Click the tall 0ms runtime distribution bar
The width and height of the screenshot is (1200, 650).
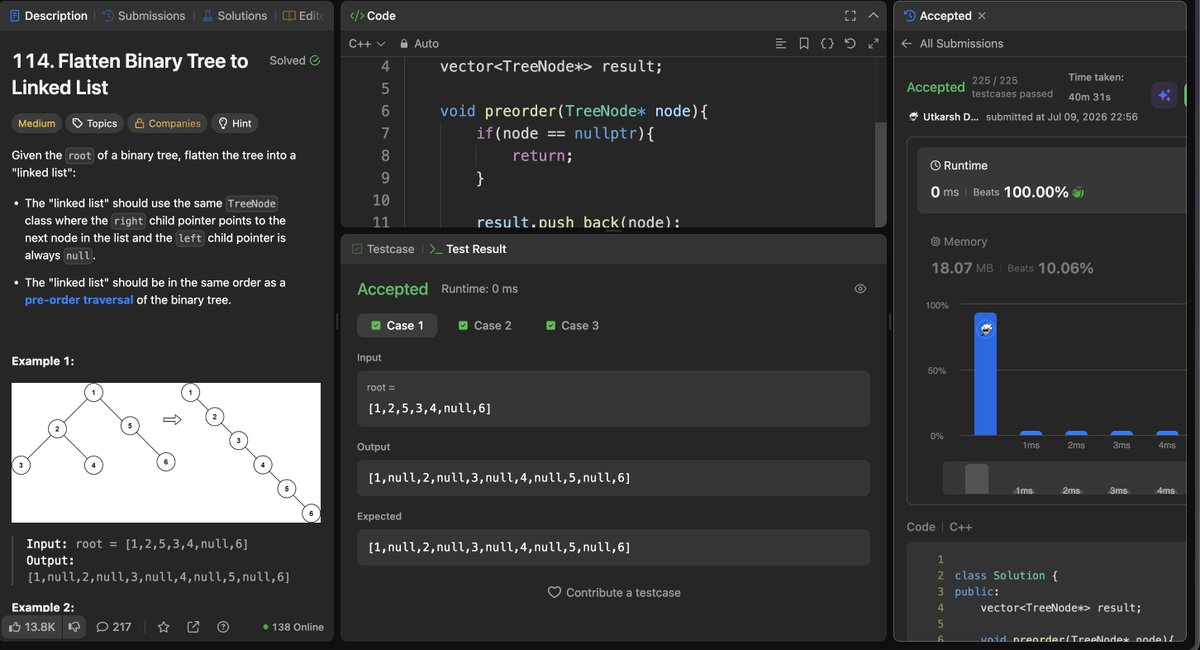click(986, 374)
